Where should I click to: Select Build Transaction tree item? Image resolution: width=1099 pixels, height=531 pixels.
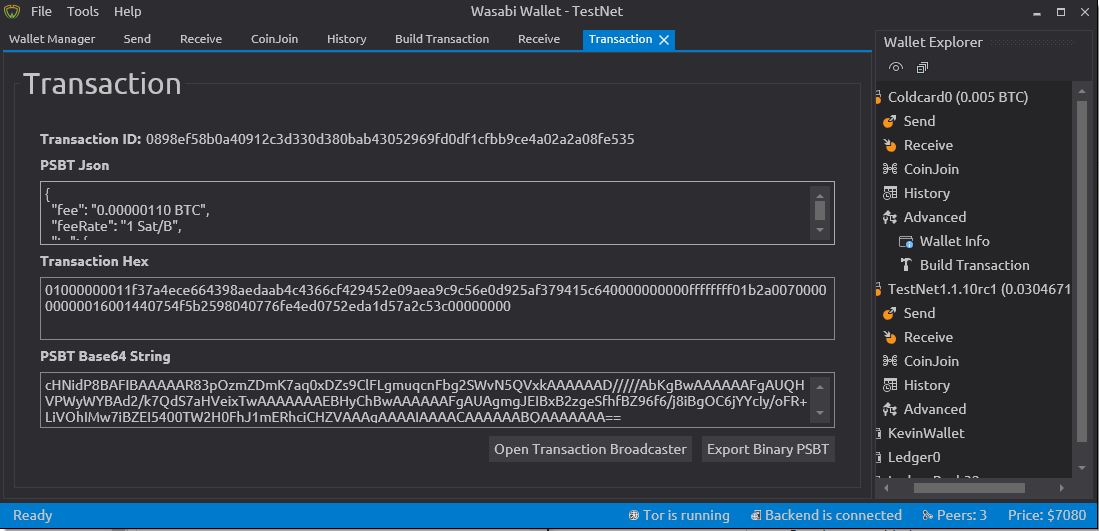974,265
